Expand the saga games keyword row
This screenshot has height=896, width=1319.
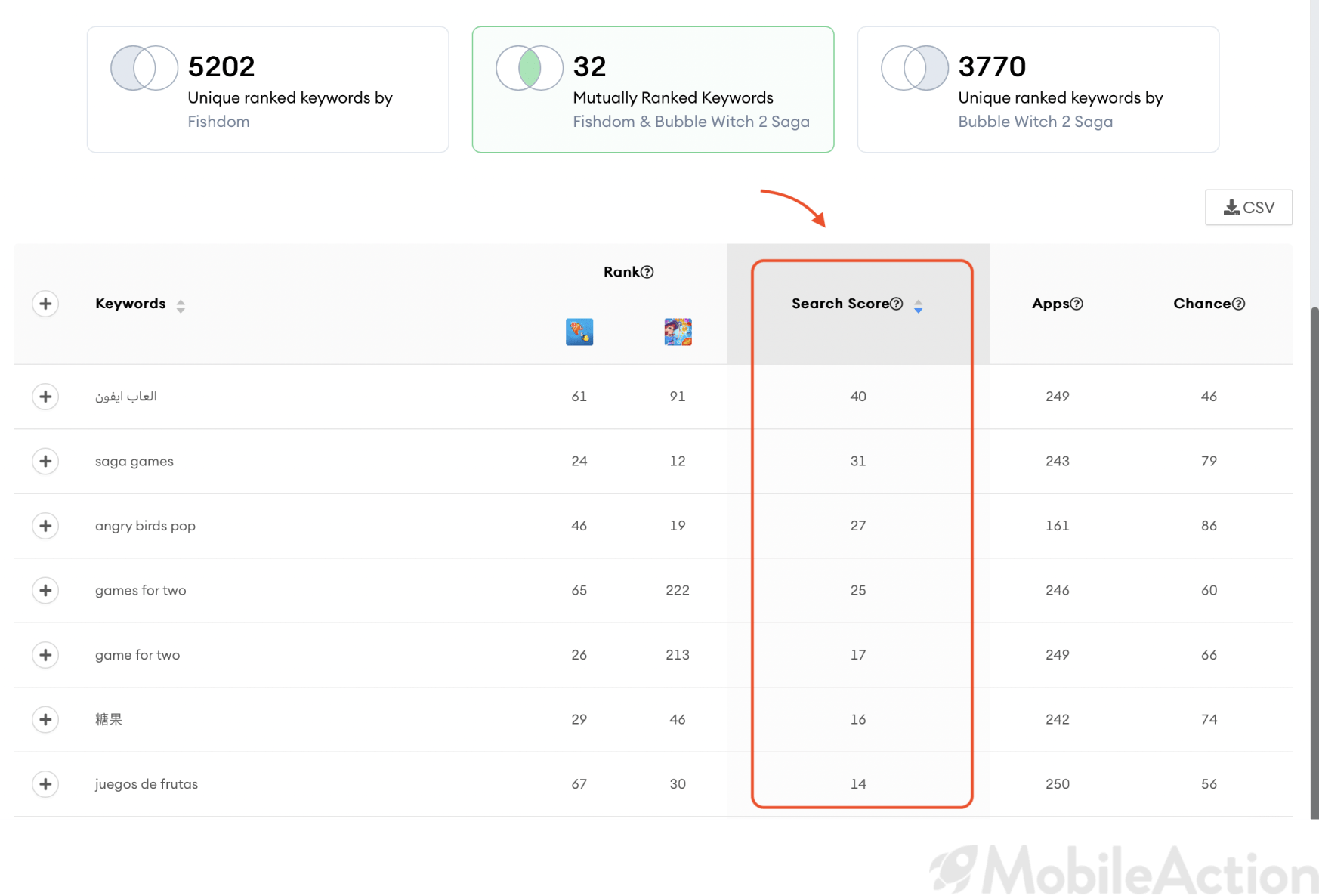coord(45,461)
